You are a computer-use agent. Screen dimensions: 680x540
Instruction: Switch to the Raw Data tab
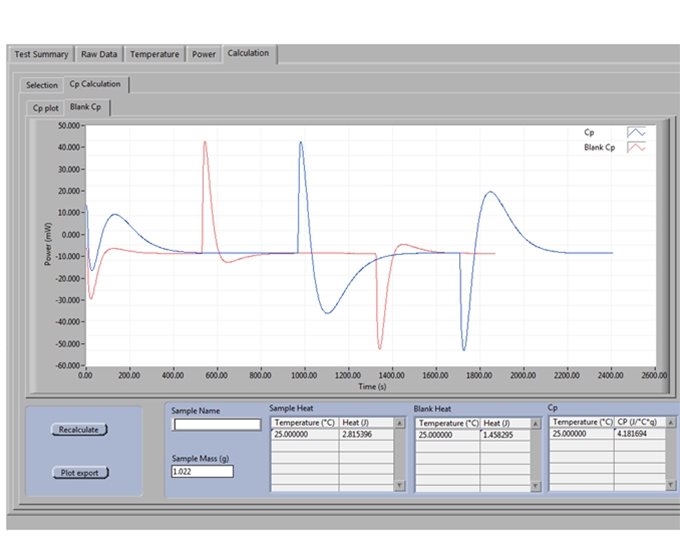point(102,54)
